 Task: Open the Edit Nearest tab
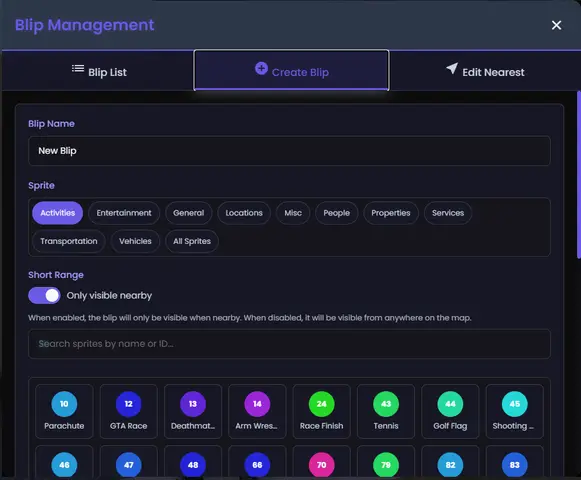pyautogui.click(x=485, y=71)
